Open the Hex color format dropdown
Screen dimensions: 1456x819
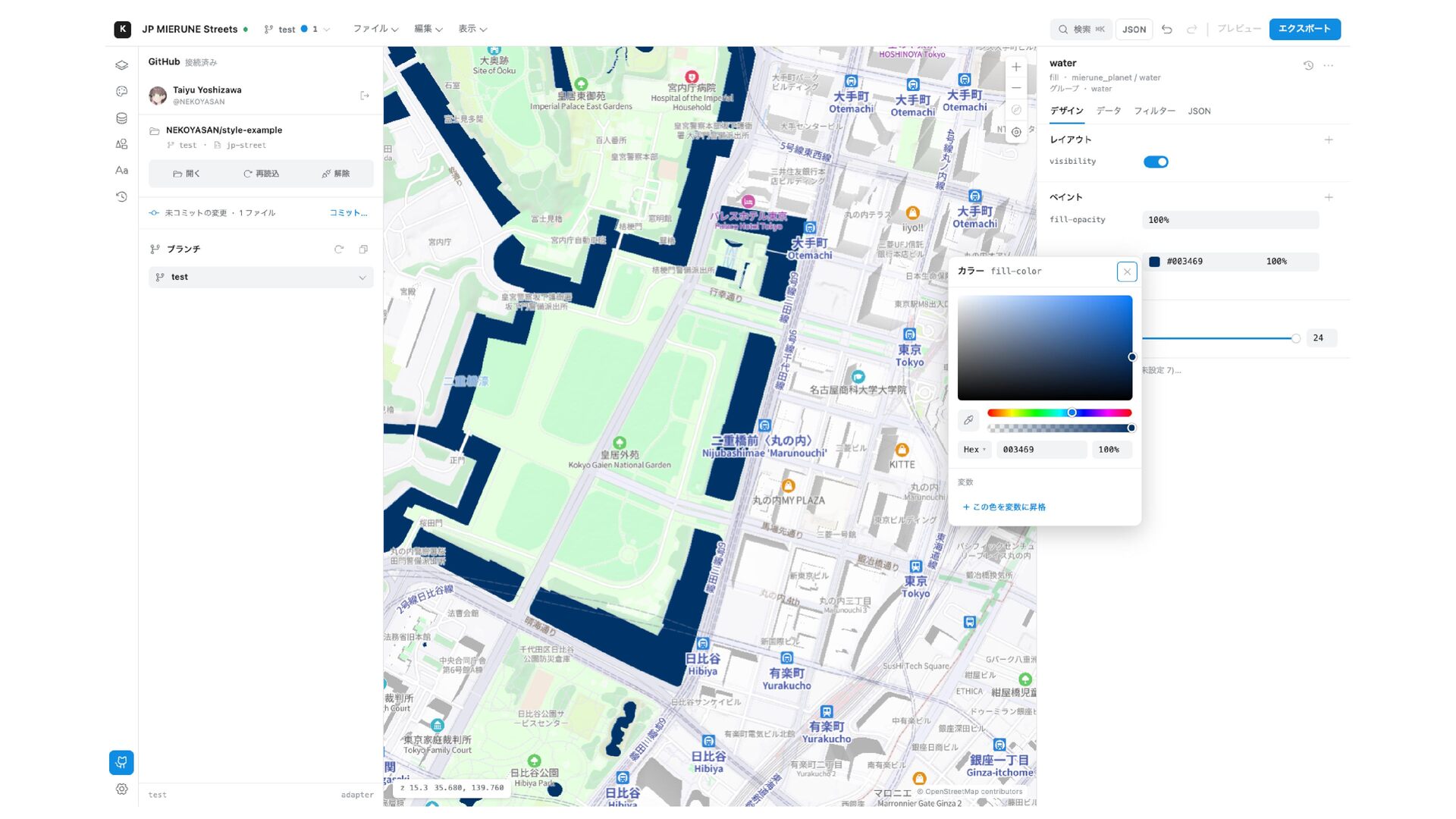[x=974, y=450]
